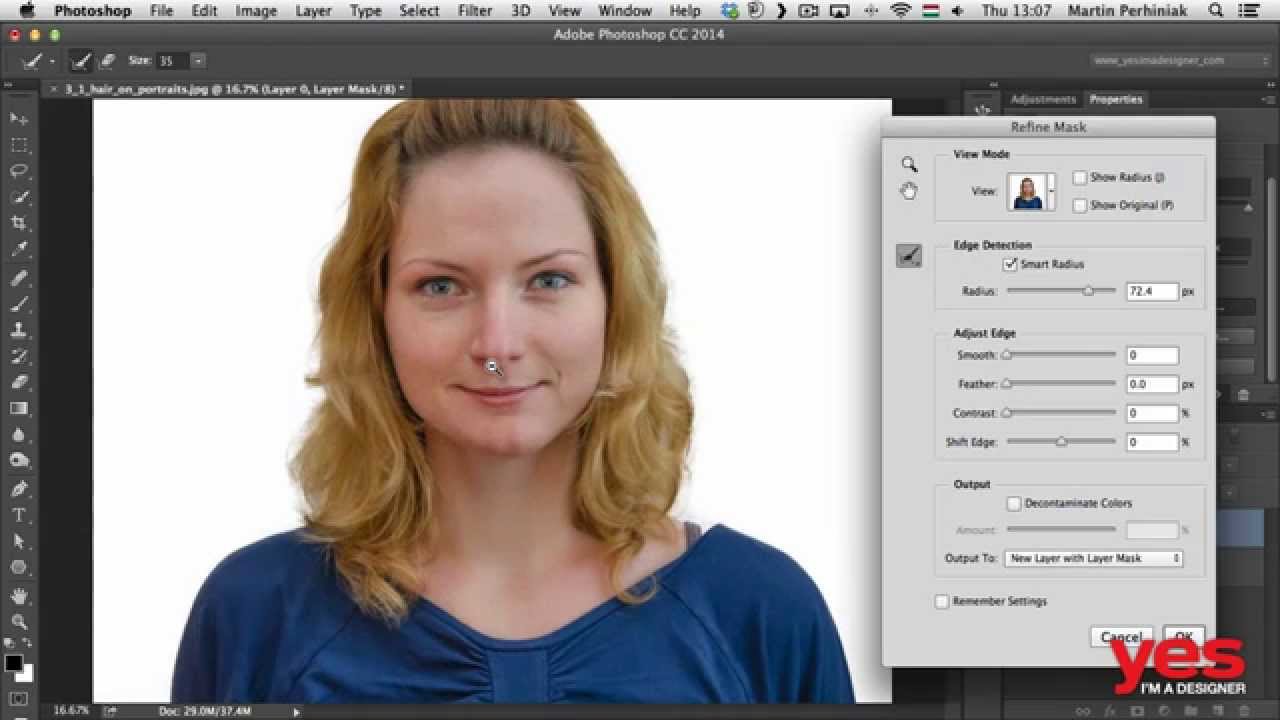Select the Hand tool in Refine Mask dialog

click(x=908, y=191)
